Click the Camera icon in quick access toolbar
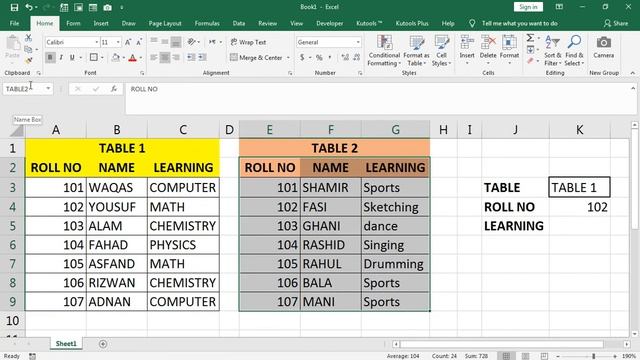The image size is (640, 360). tap(108, 7)
